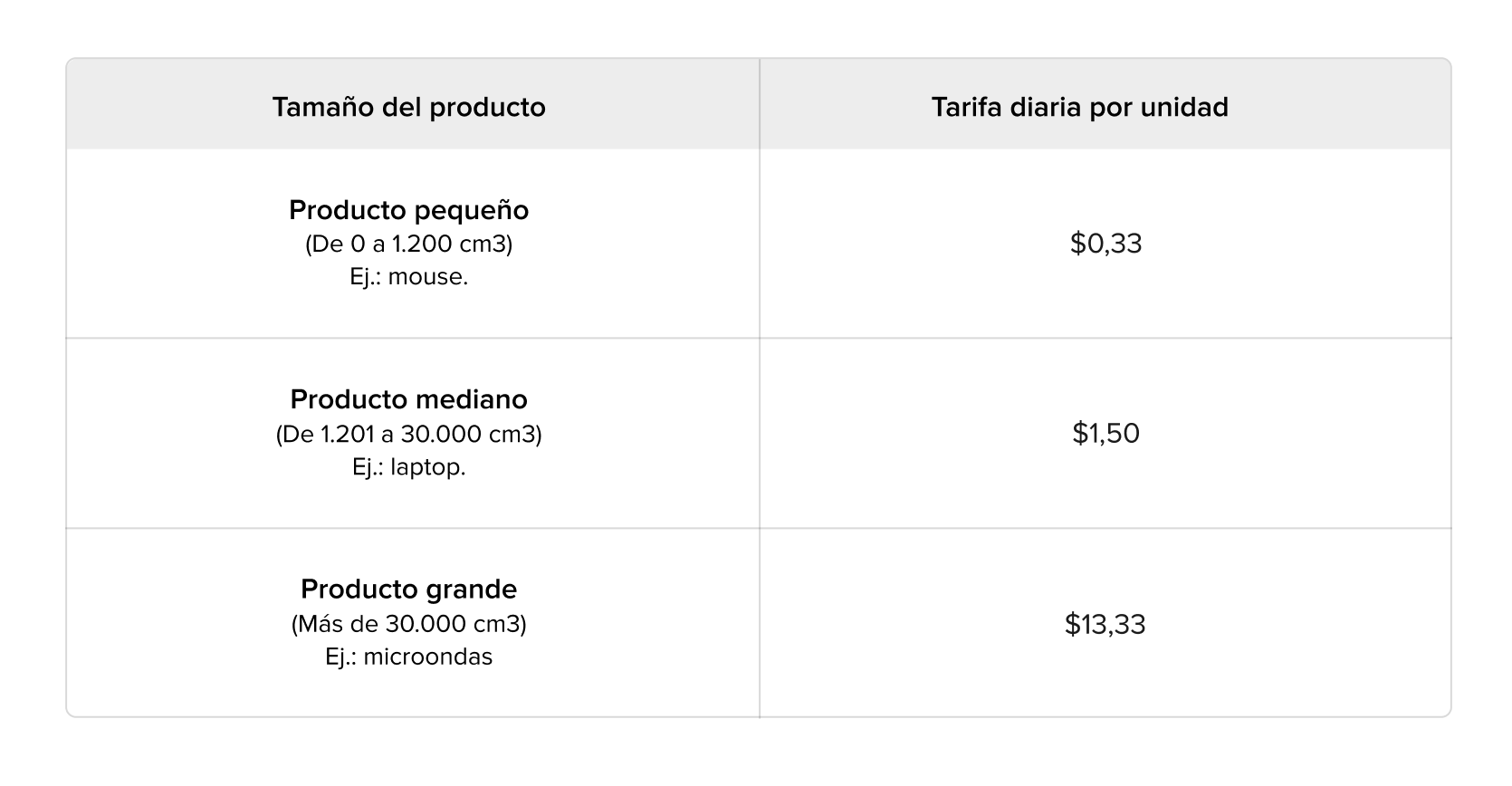The width and height of the screenshot is (1512, 786).
Task: Click the Ej.: microondas example text
Action: (409, 657)
